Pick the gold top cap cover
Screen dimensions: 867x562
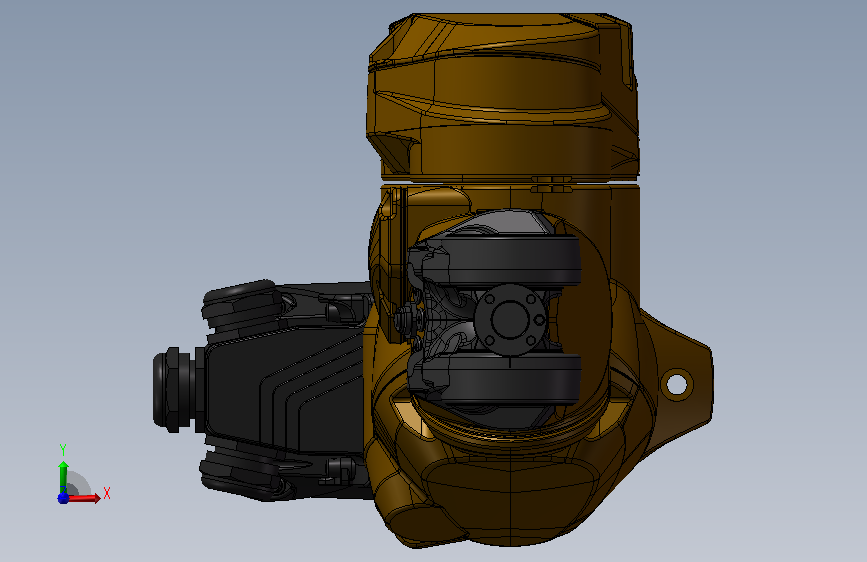[502, 97]
